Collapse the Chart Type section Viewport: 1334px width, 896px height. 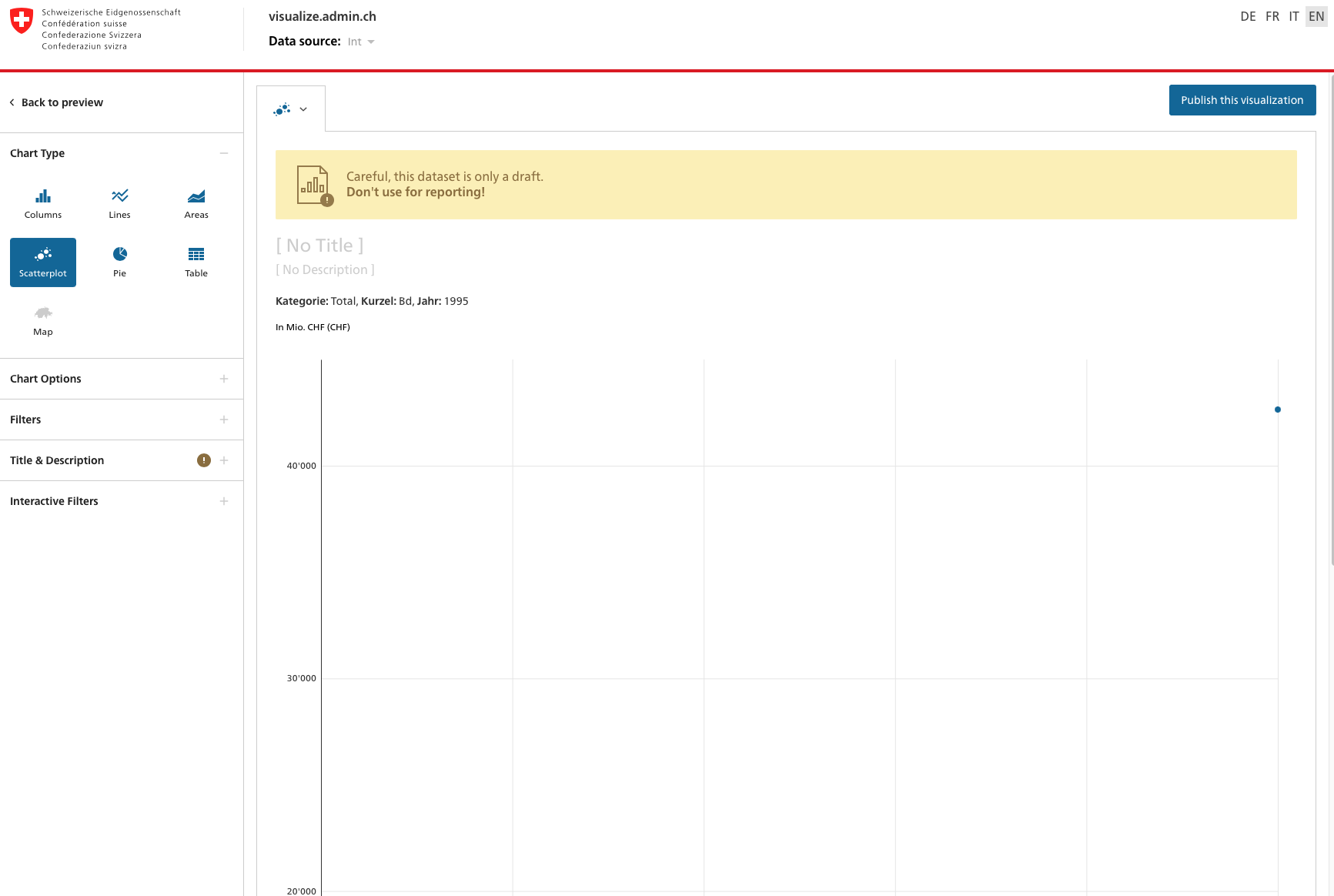224,153
